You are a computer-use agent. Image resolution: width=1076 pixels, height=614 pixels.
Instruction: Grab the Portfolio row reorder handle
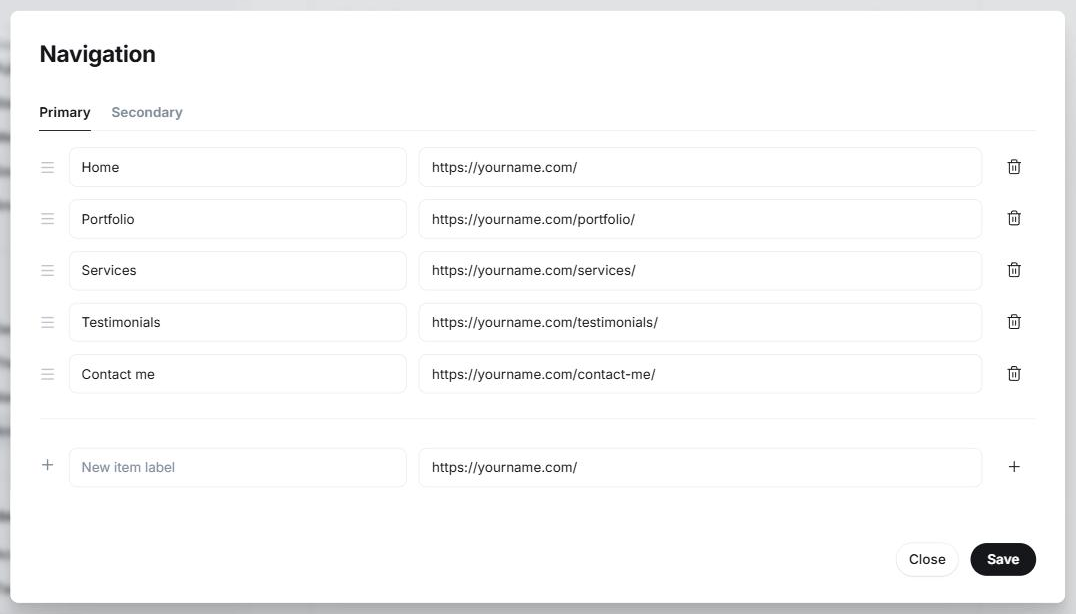click(47, 219)
